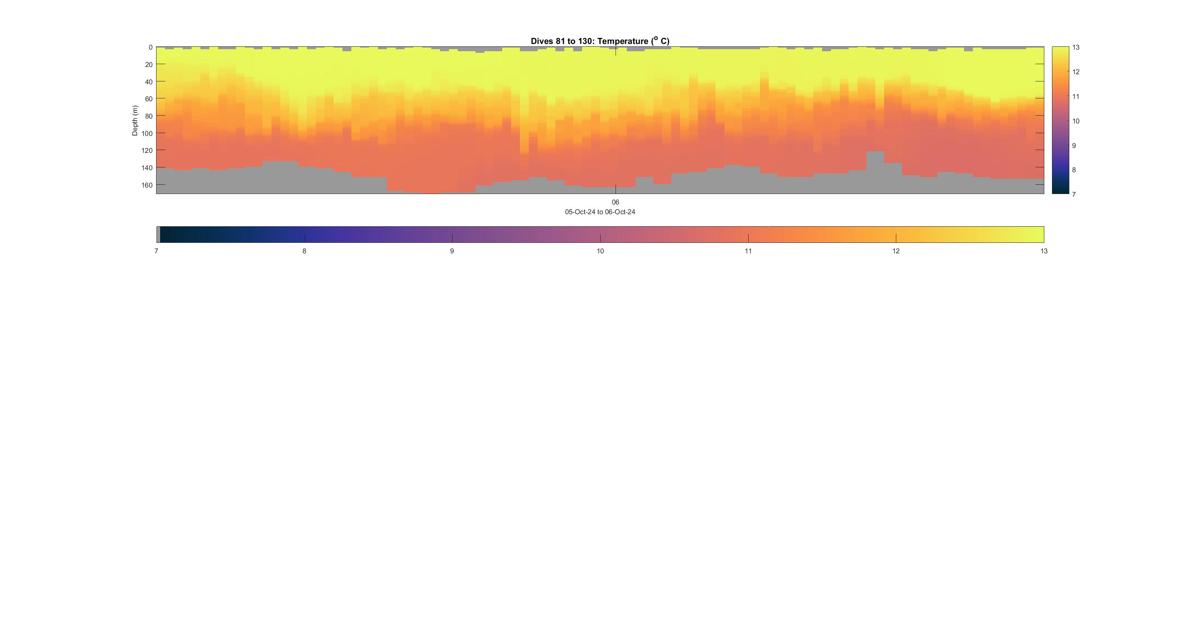The image size is (1200, 622).
Task: Click horizontal colorbar tick label '11'
Action: click(748, 251)
